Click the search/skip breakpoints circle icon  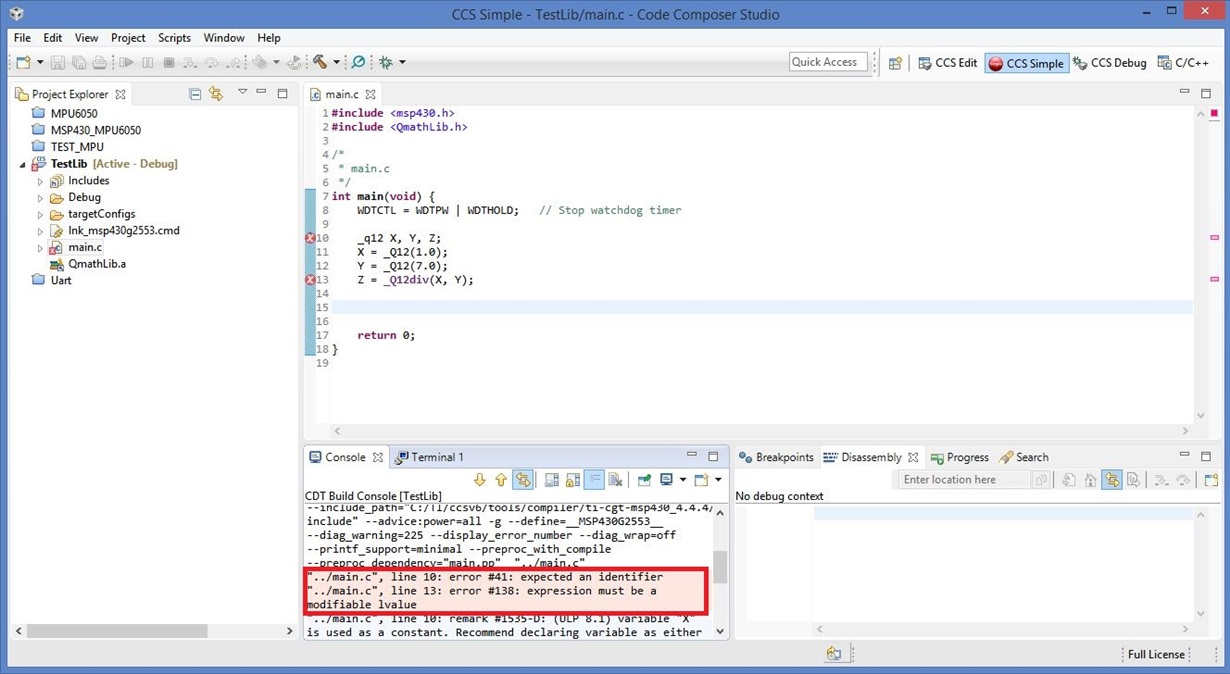(358, 62)
